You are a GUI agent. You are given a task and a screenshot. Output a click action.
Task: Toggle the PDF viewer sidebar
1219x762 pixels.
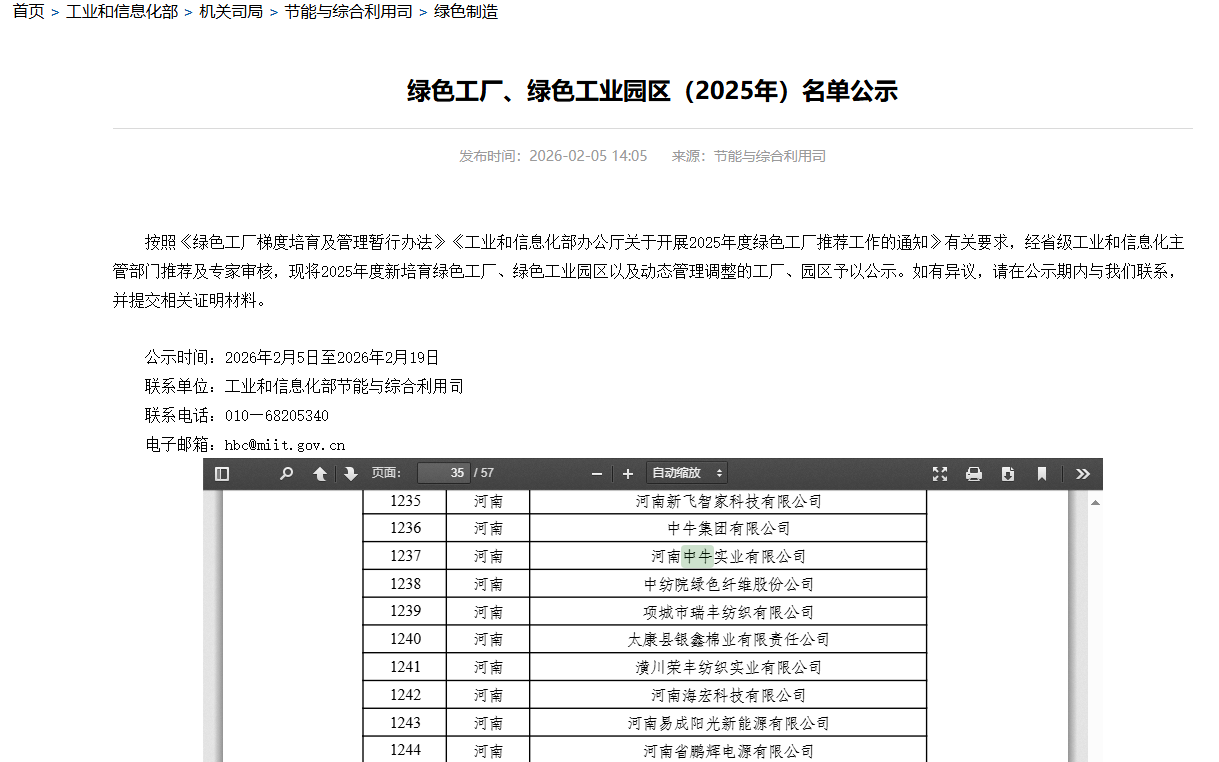click(x=222, y=474)
